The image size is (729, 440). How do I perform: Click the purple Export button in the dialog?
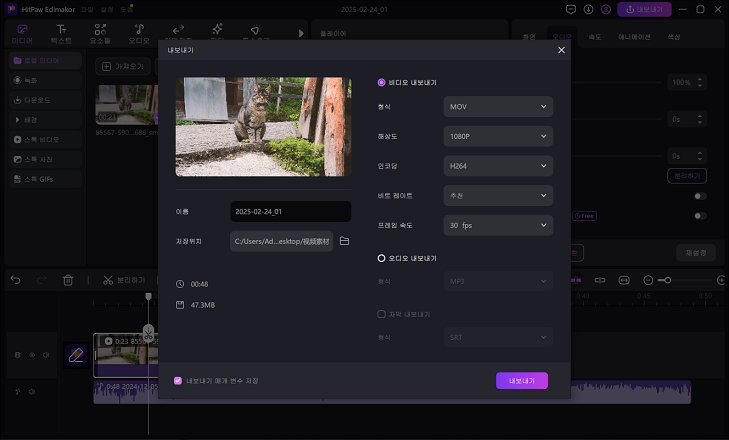tap(522, 380)
